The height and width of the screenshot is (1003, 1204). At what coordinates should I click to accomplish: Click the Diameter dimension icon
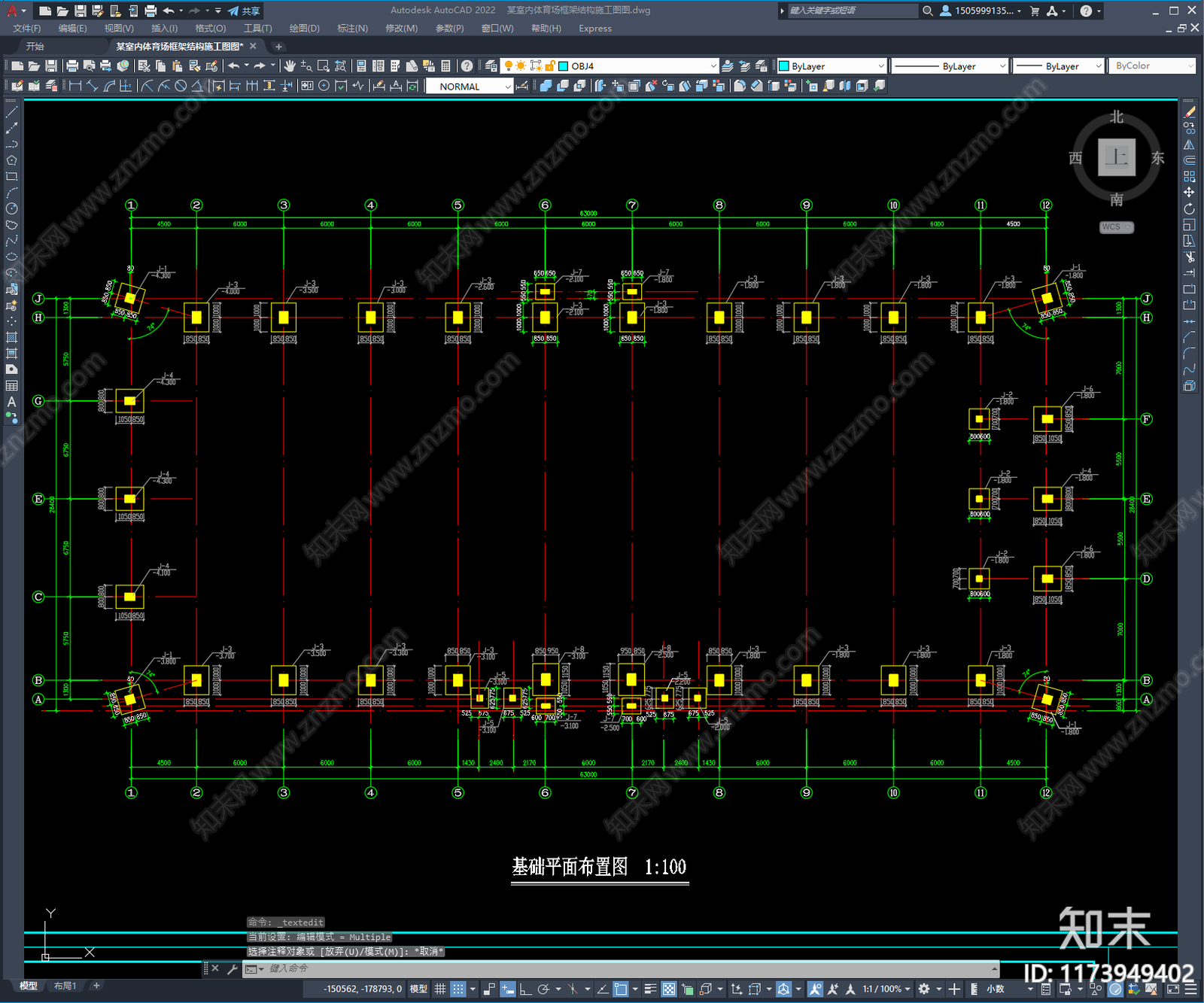pyautogui.click(x=181, y=86)
